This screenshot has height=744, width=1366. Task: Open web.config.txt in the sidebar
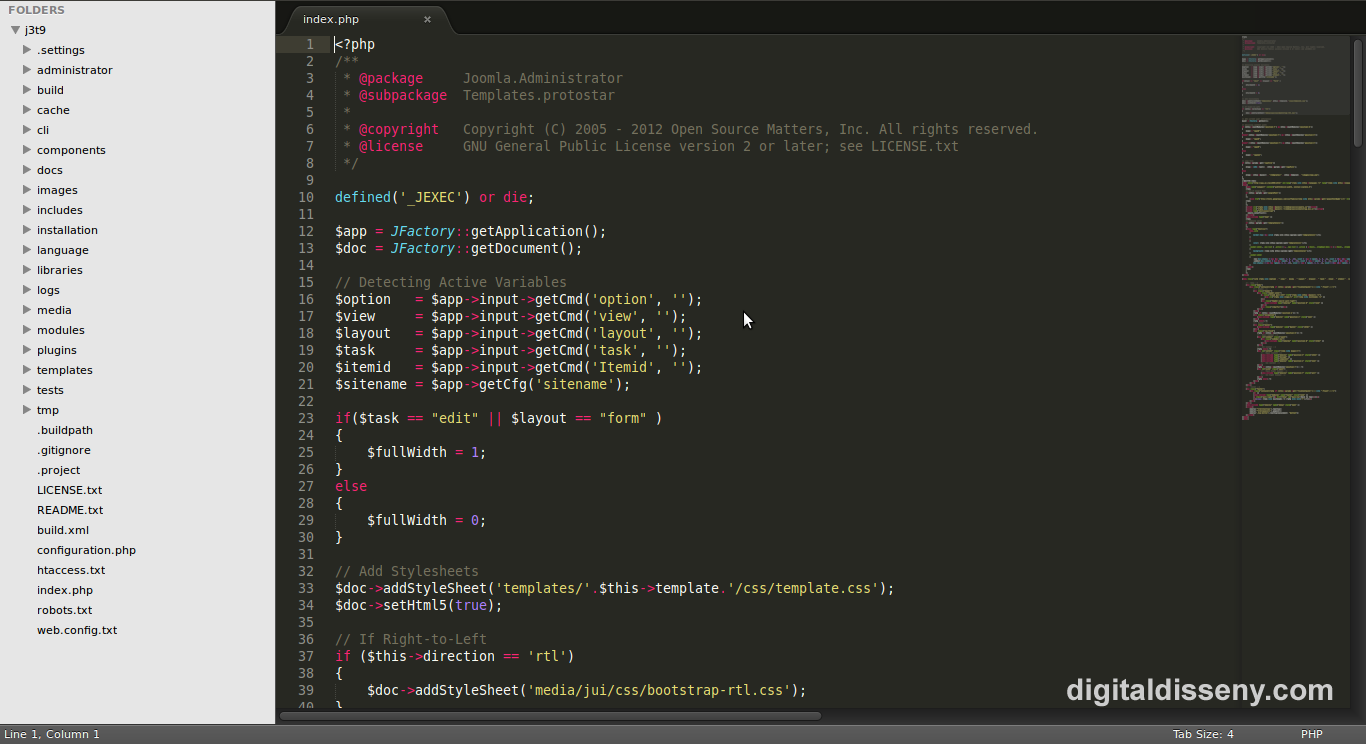(77, 630)
